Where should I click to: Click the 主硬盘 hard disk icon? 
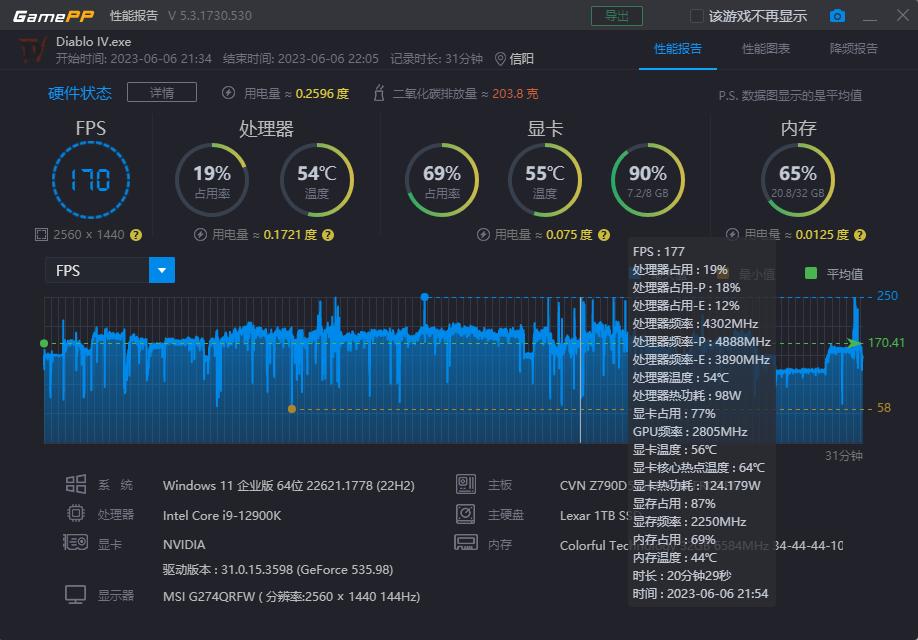click(466, 513)
